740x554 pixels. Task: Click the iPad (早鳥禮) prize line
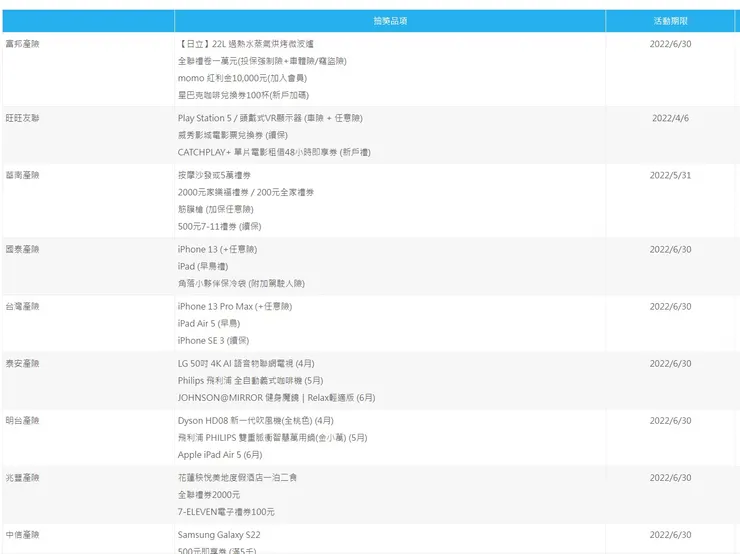pos(203,266)
